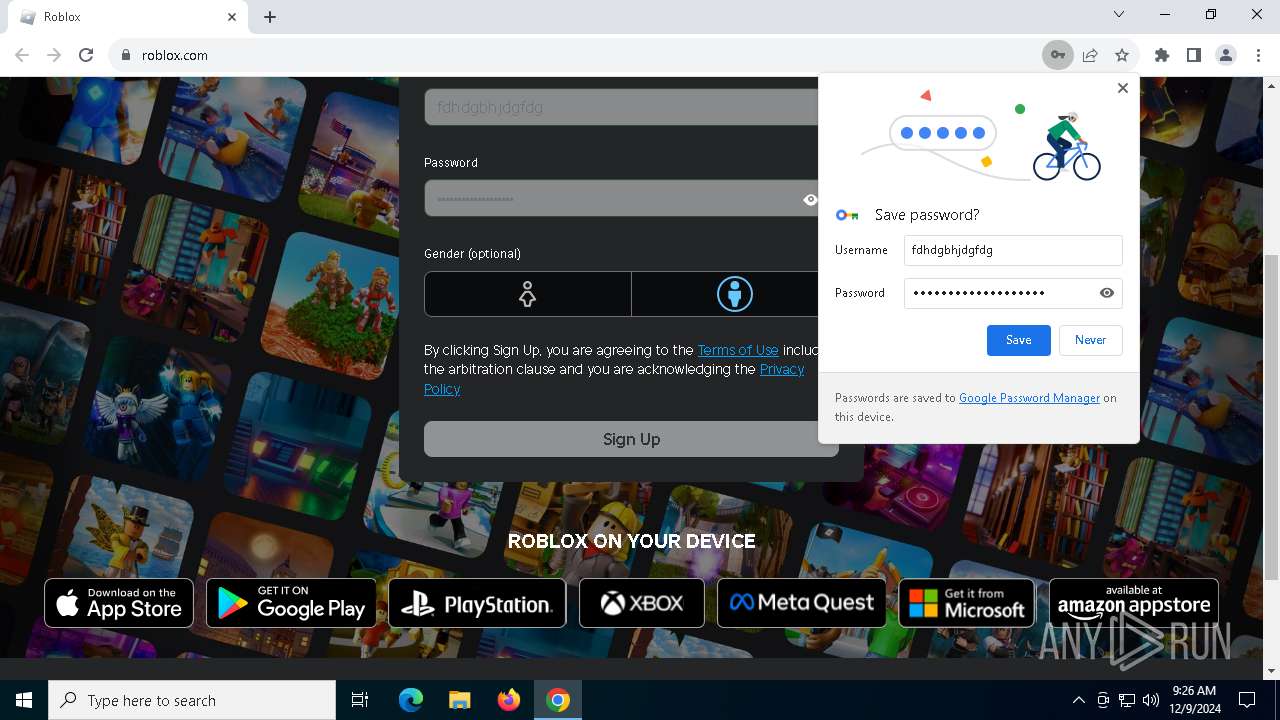This screenshot has width=1280, height=720.
Task: Click the Google Play badge
Action: pyautogui.click(x=291, y=603)
